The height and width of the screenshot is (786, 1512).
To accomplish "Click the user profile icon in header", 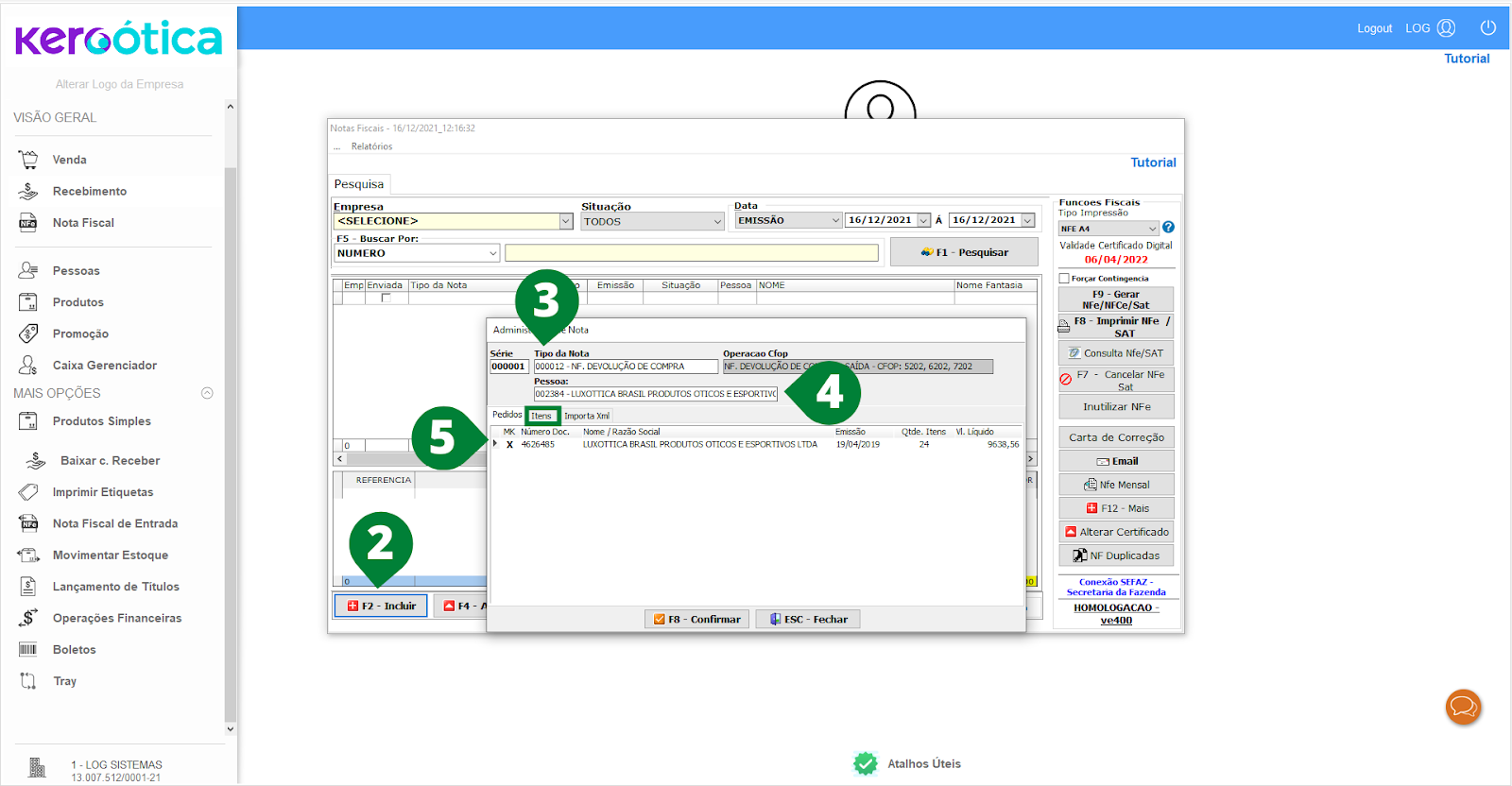I will click(1446, 28).
